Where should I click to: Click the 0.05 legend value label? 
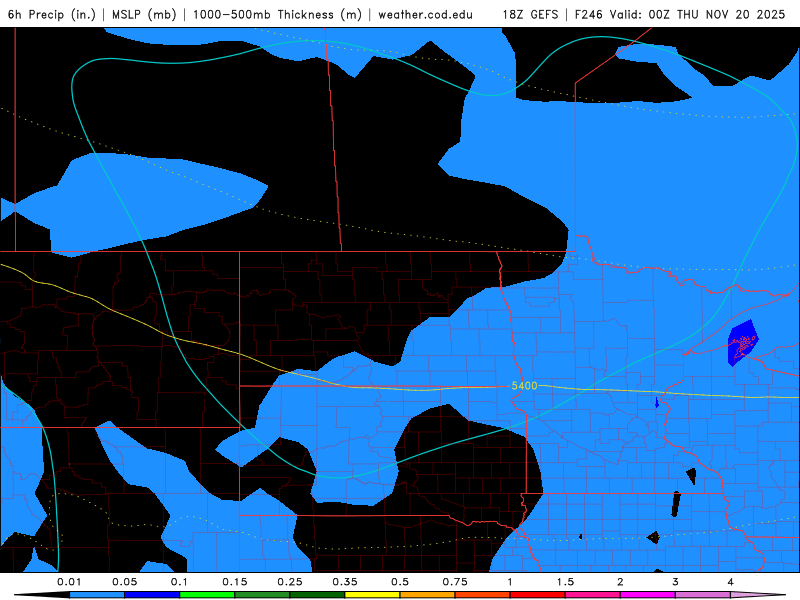[124, 582]
